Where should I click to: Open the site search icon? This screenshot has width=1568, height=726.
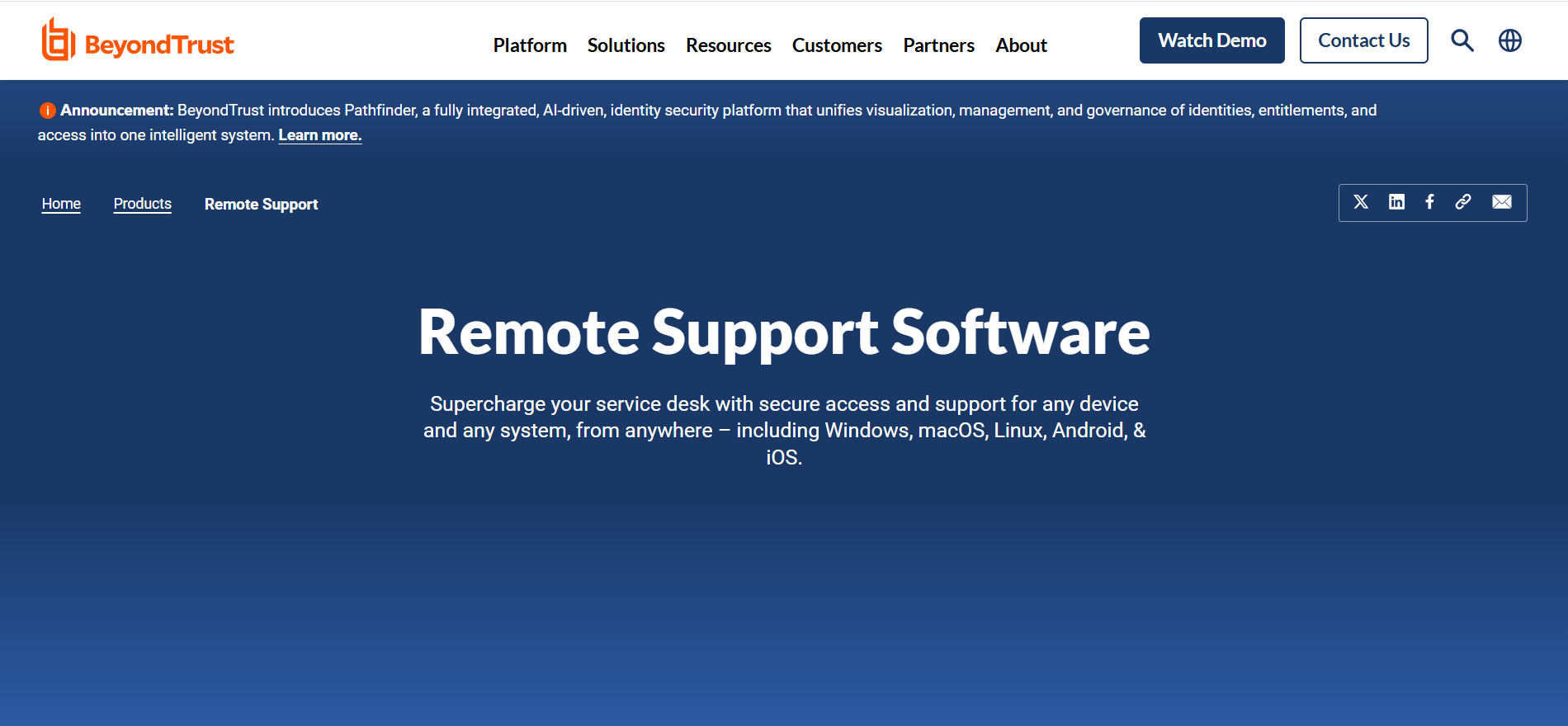(1462, 40)
